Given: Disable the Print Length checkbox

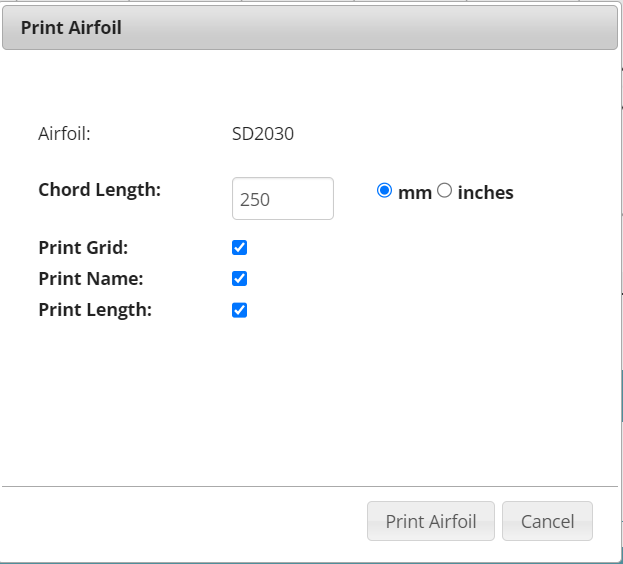Looking at the screenshot, I should coord(240,310).
